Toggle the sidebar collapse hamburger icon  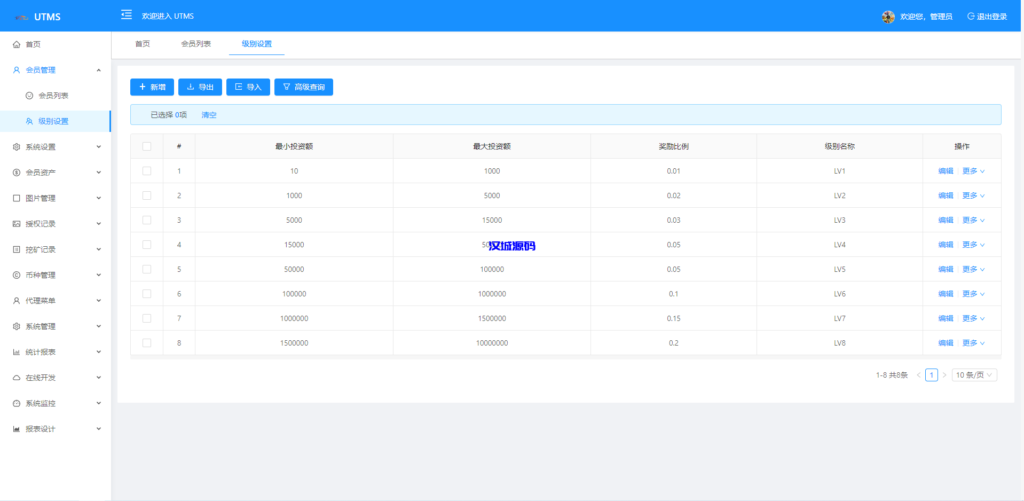(126, 15)
